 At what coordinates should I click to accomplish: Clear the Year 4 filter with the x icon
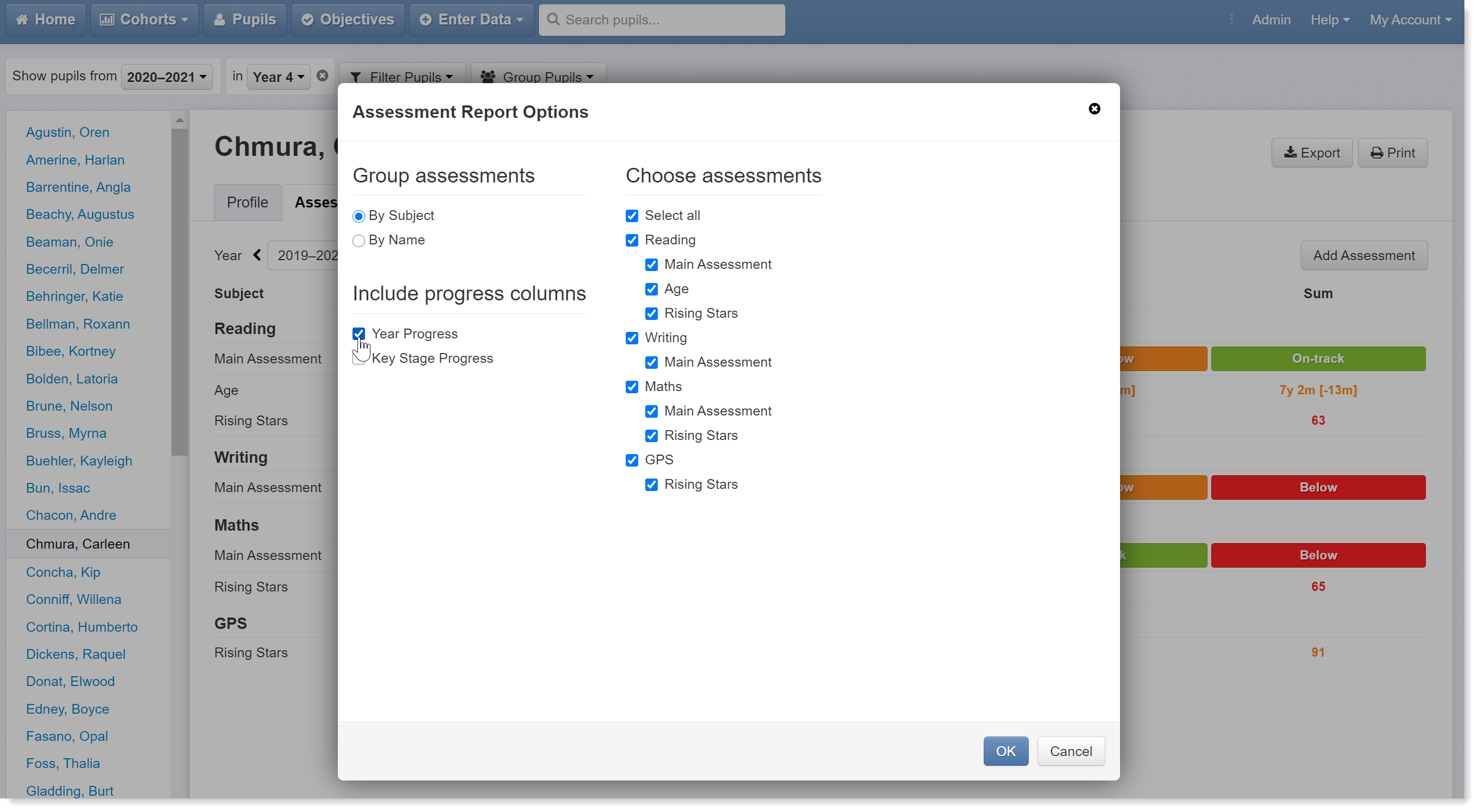(x=323, y=75)
